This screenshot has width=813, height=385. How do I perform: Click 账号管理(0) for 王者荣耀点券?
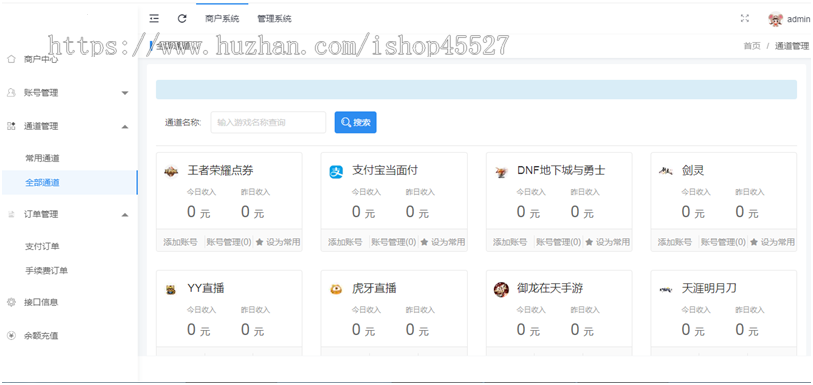(x=229, y=242)
